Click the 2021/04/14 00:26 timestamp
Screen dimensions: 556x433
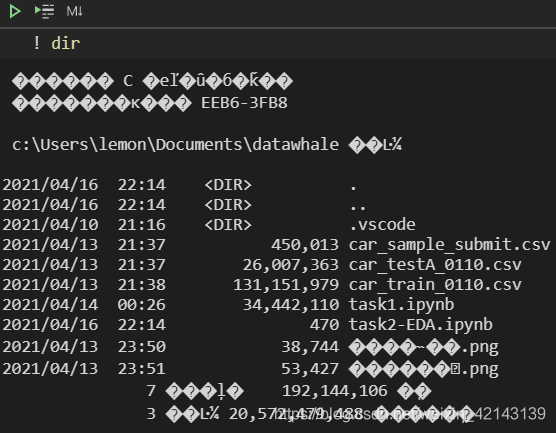coord(84,305)
